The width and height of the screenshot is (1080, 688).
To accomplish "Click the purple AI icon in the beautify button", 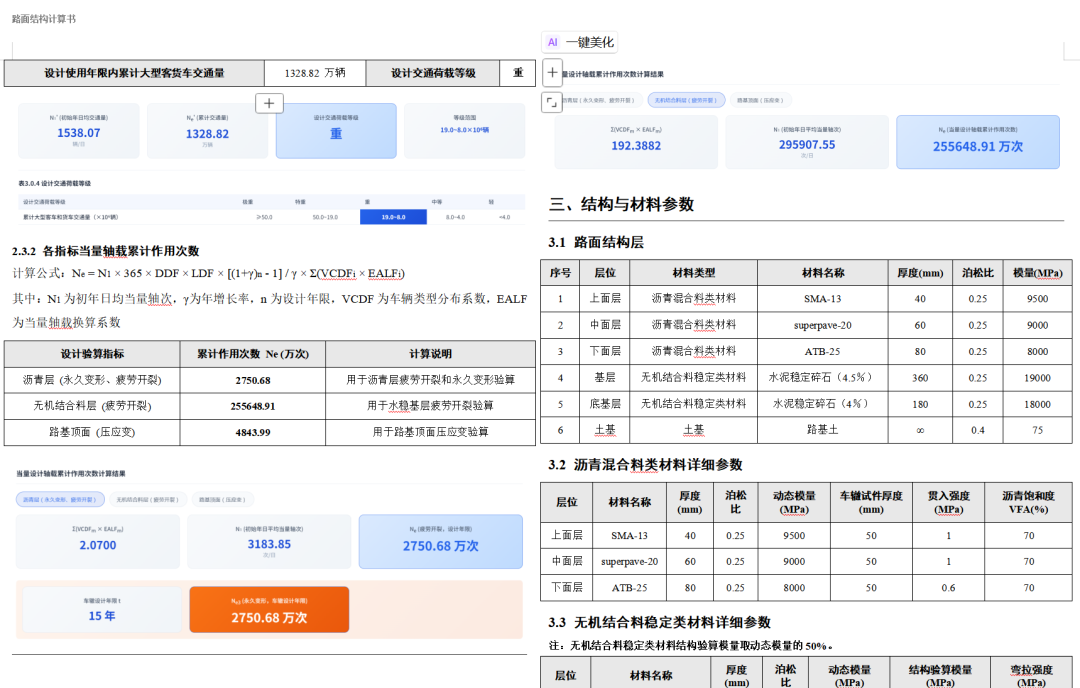I will pyautogui.click(x=552, y=43).
